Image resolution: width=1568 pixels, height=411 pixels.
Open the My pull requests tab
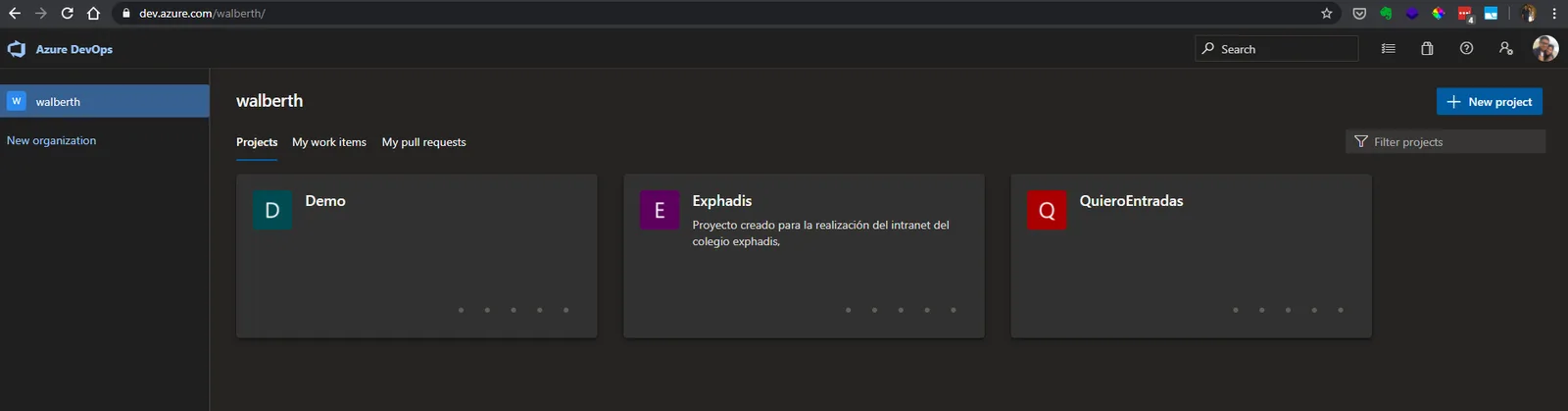tap(424, 142)
